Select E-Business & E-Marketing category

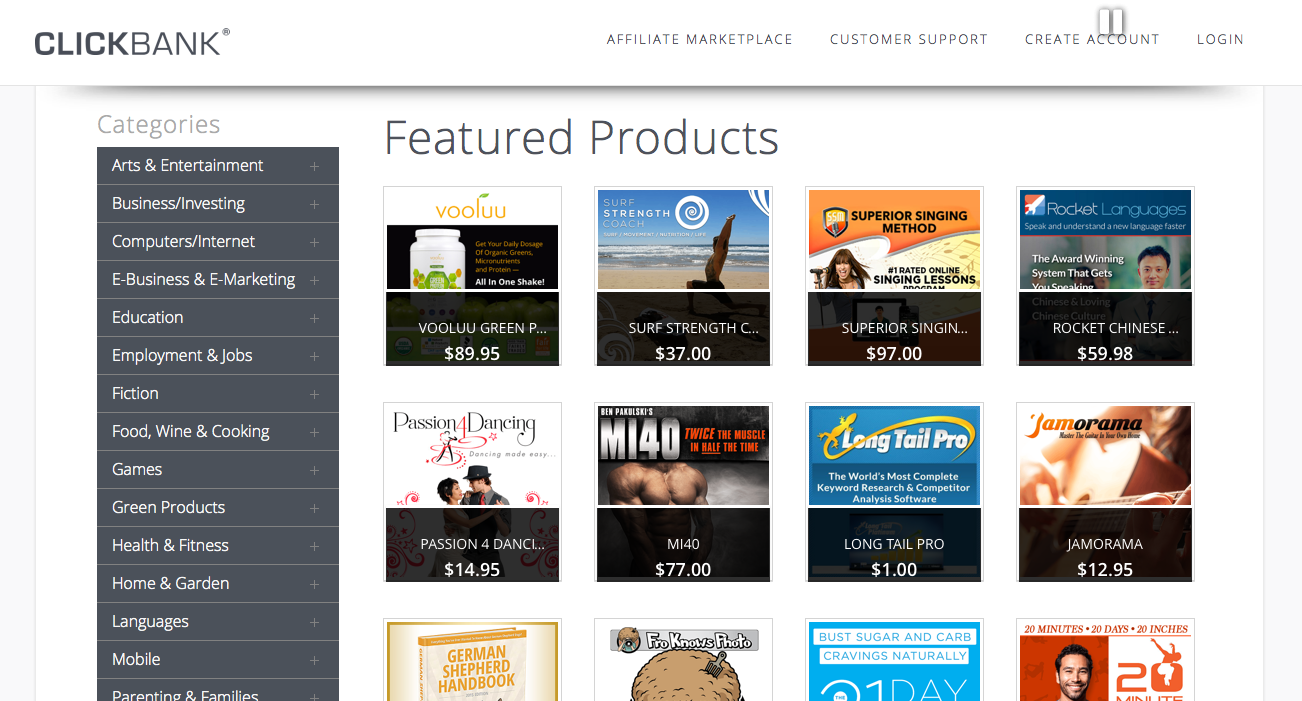[x=218, y=280]
